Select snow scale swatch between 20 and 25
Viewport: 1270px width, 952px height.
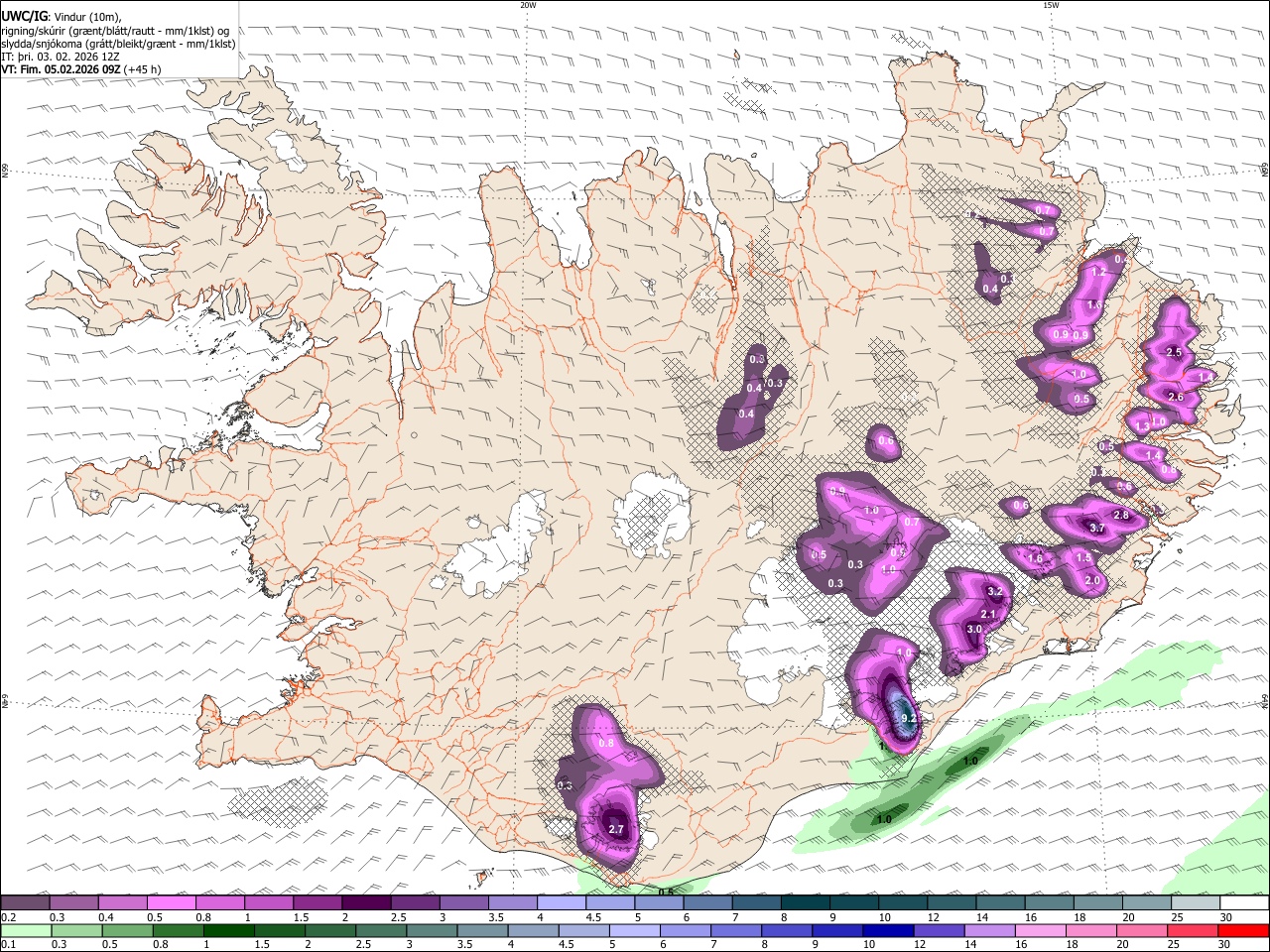(x=1146, y=903)
